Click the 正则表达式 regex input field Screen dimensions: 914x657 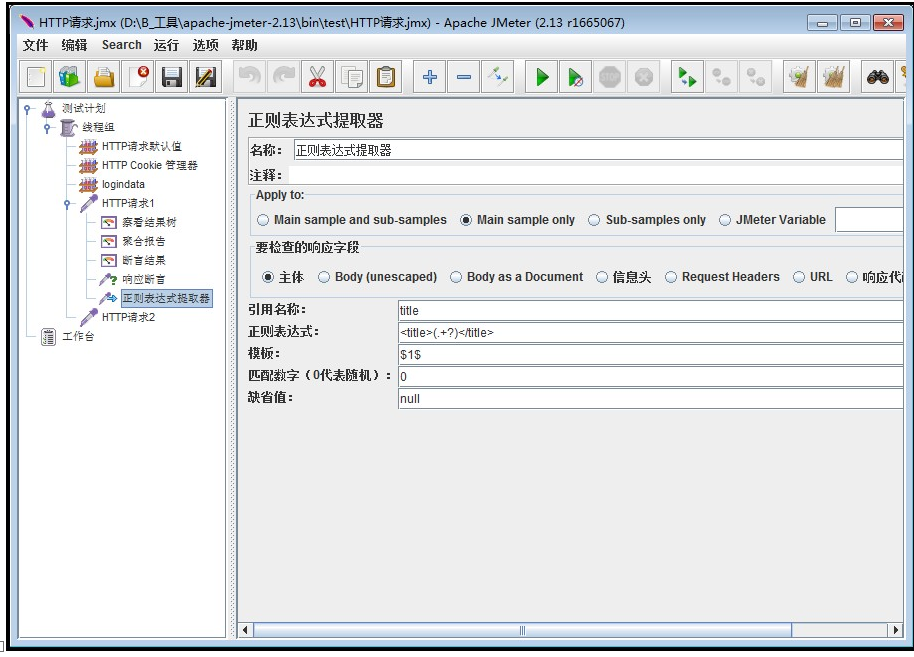click(x=651, y=332)
